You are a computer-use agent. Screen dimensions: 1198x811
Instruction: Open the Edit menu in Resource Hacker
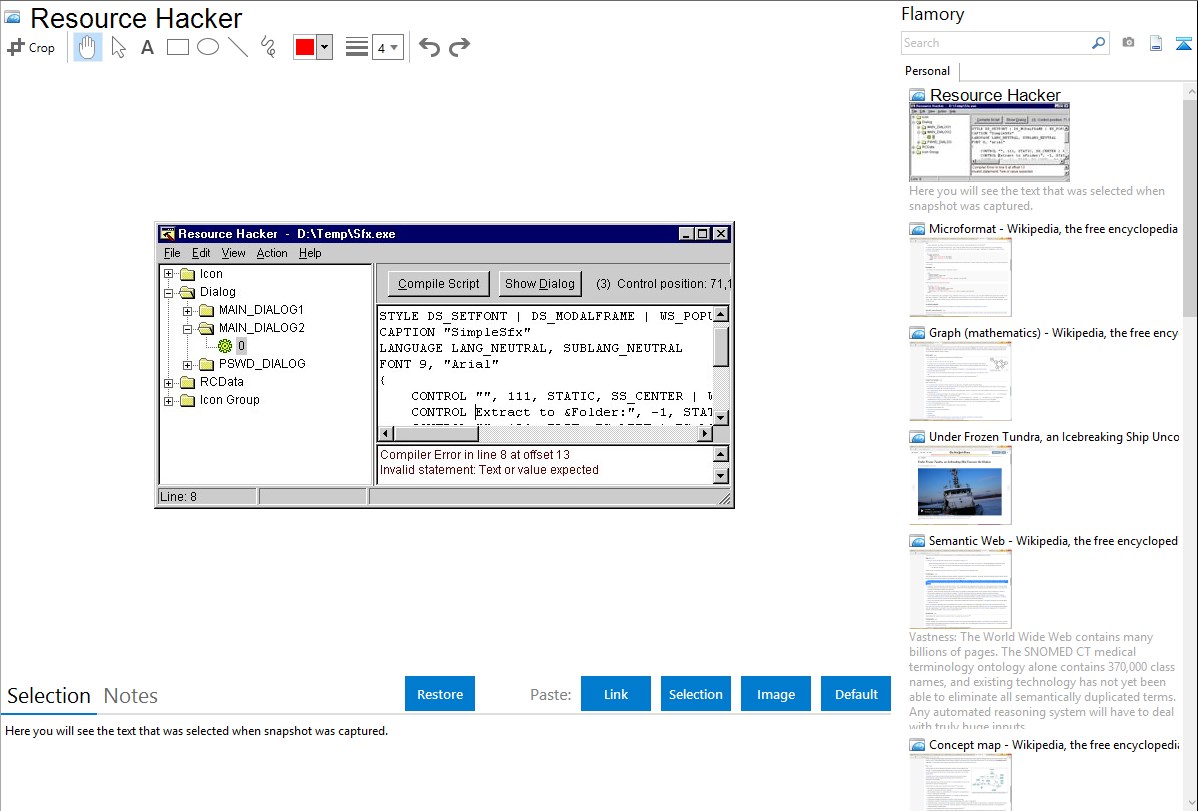(x=201, y=253)
